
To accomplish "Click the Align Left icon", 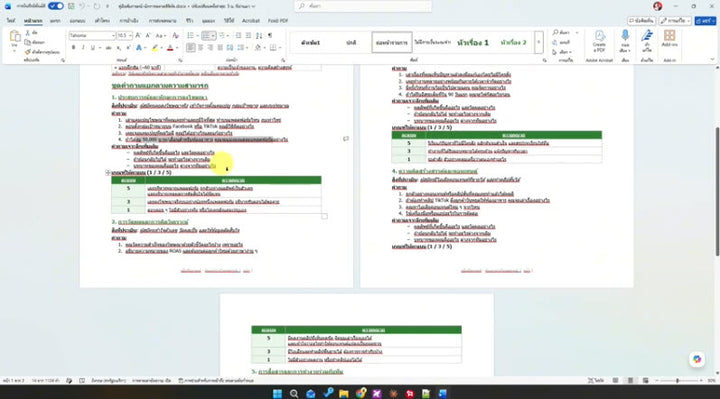I will click(x=191, y=48).
